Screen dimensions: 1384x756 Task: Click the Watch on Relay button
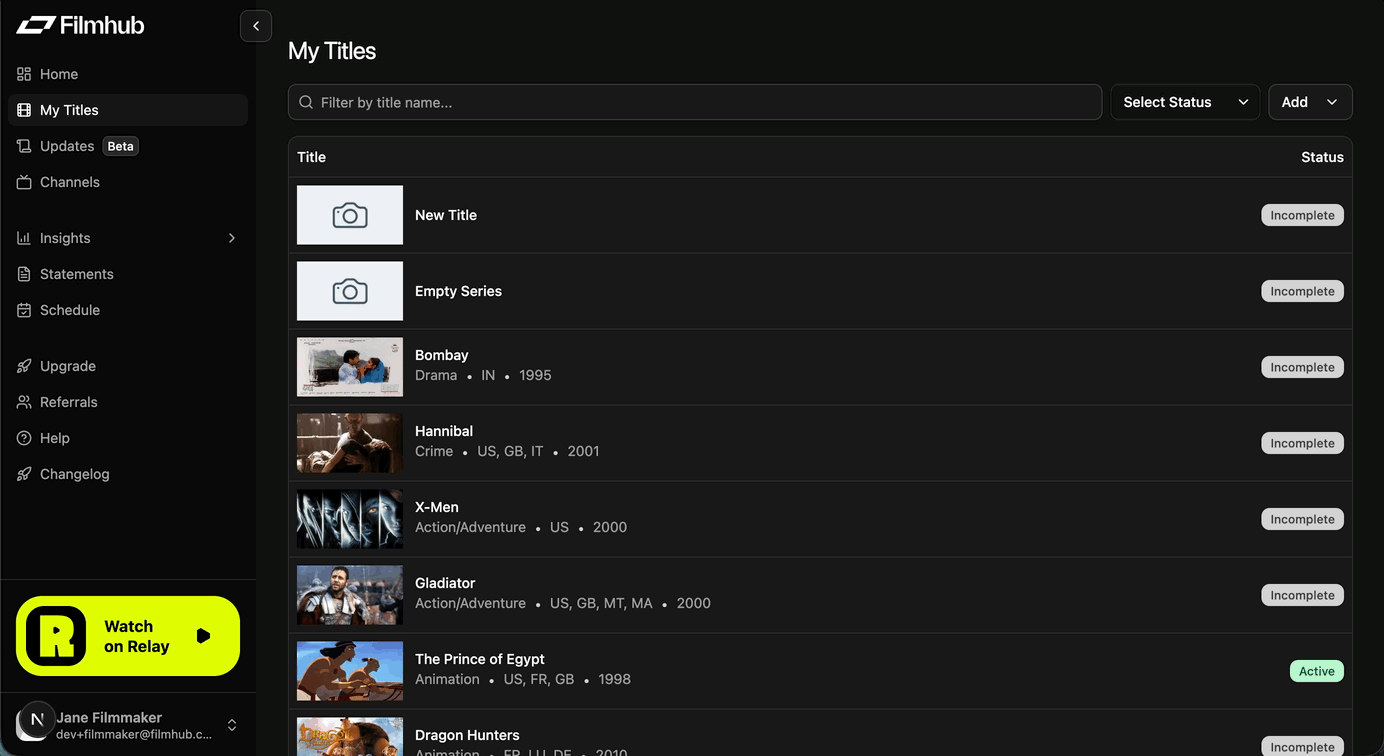click(x=127, y=636)
